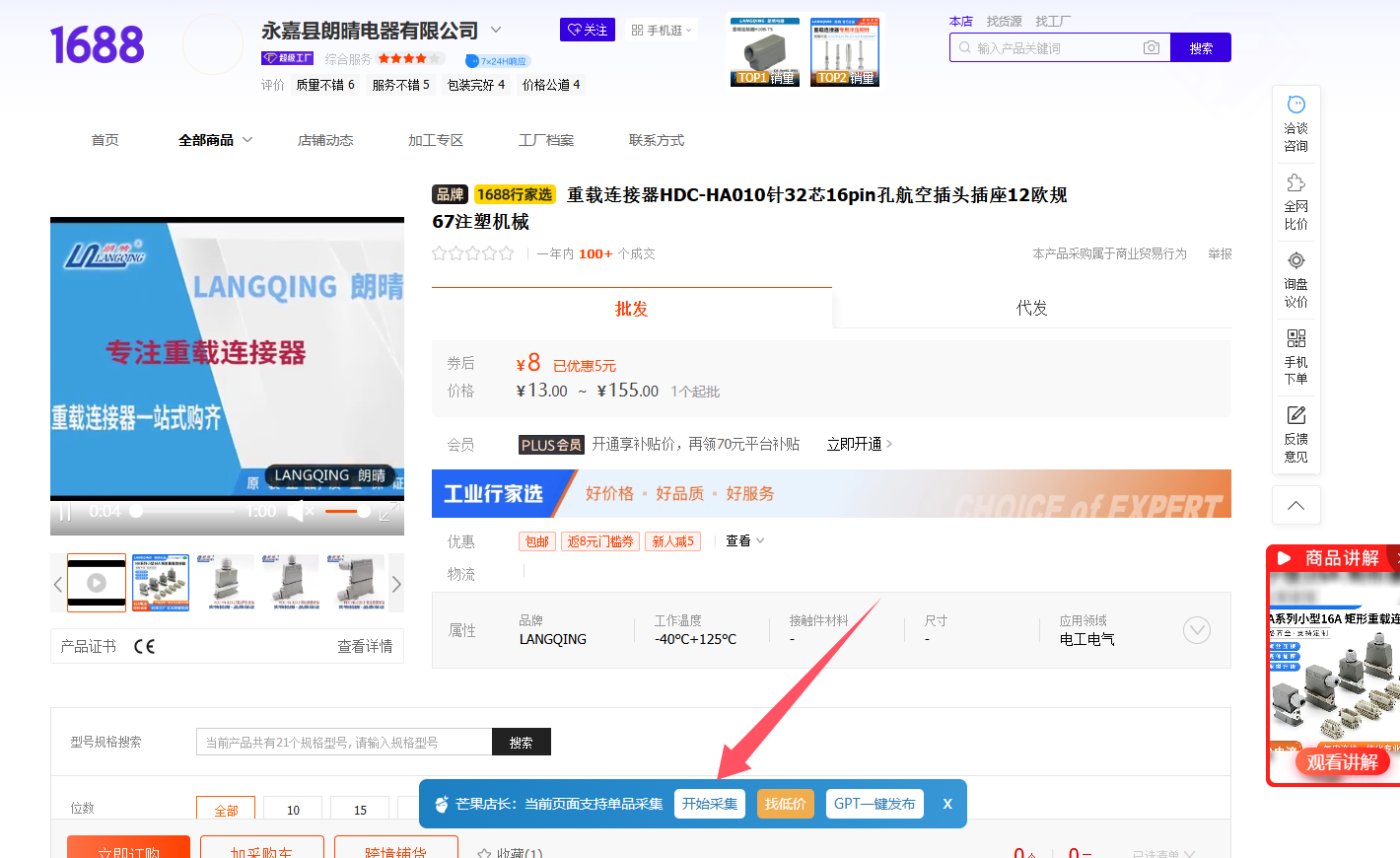1400x858 pixels.
Task: Click previous arrow of thumbnail carousel
Action: click(x=58, y=584)
